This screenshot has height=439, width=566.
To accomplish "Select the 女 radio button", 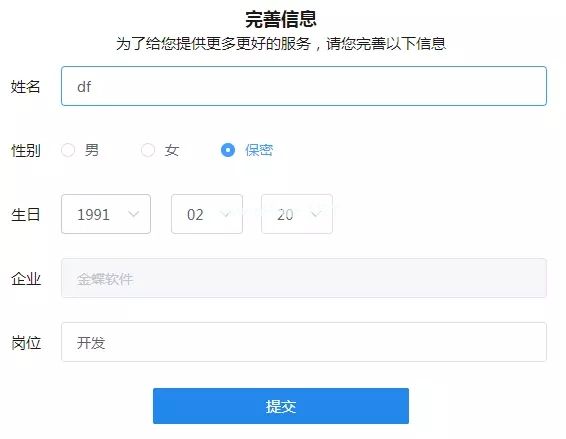I will coord(148,150).
